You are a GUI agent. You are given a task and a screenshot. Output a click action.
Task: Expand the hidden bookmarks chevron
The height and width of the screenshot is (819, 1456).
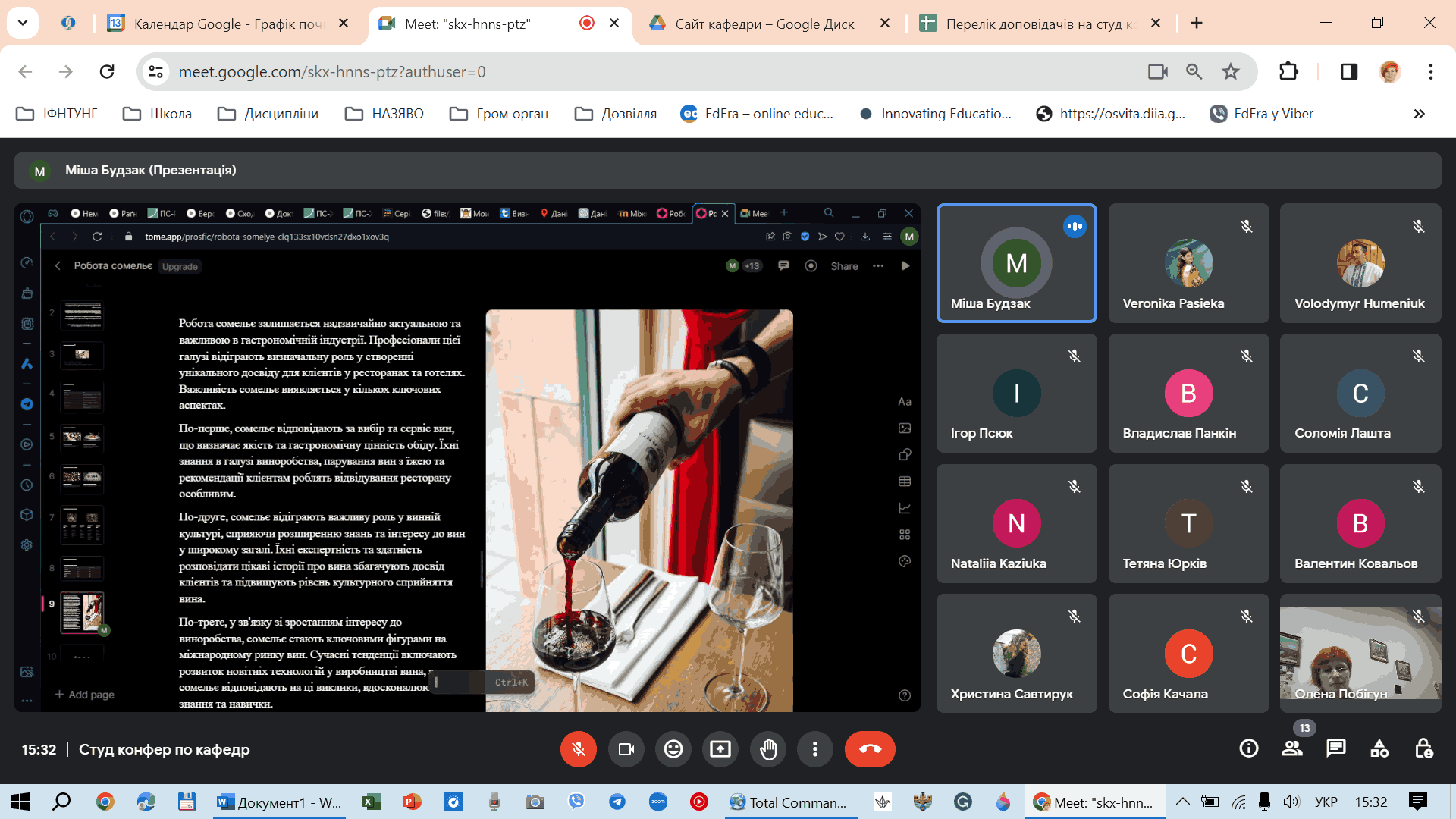coord(1419,114)
